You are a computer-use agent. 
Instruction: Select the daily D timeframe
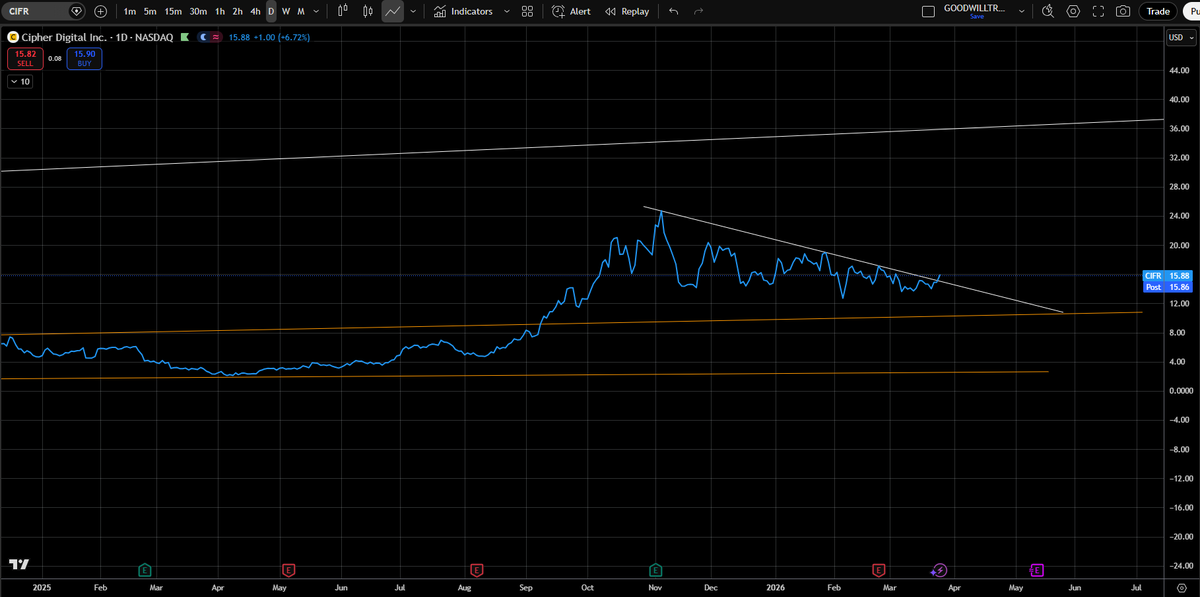click(x=271, y=11)
